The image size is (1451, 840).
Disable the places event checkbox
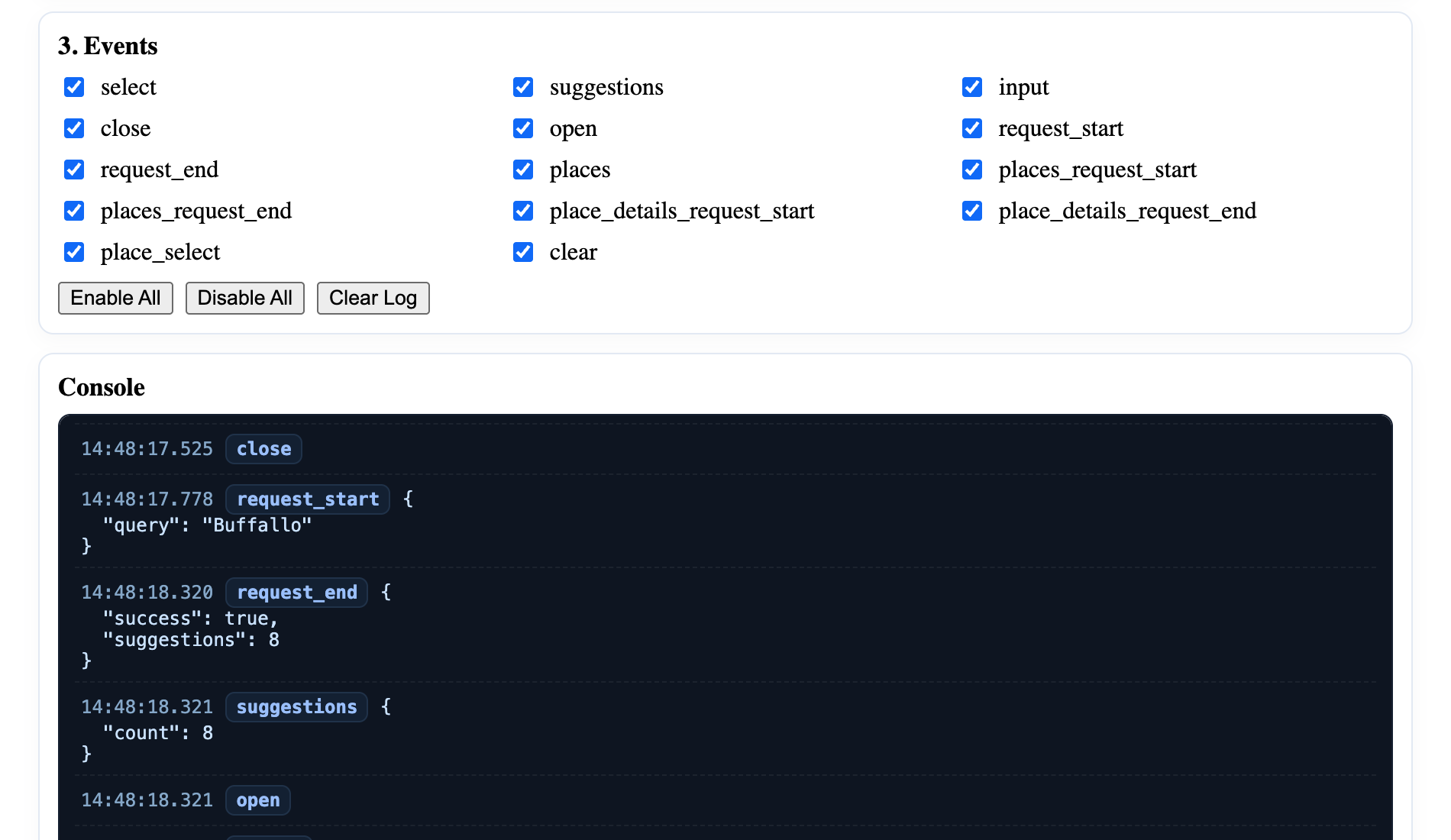(523, 170)
